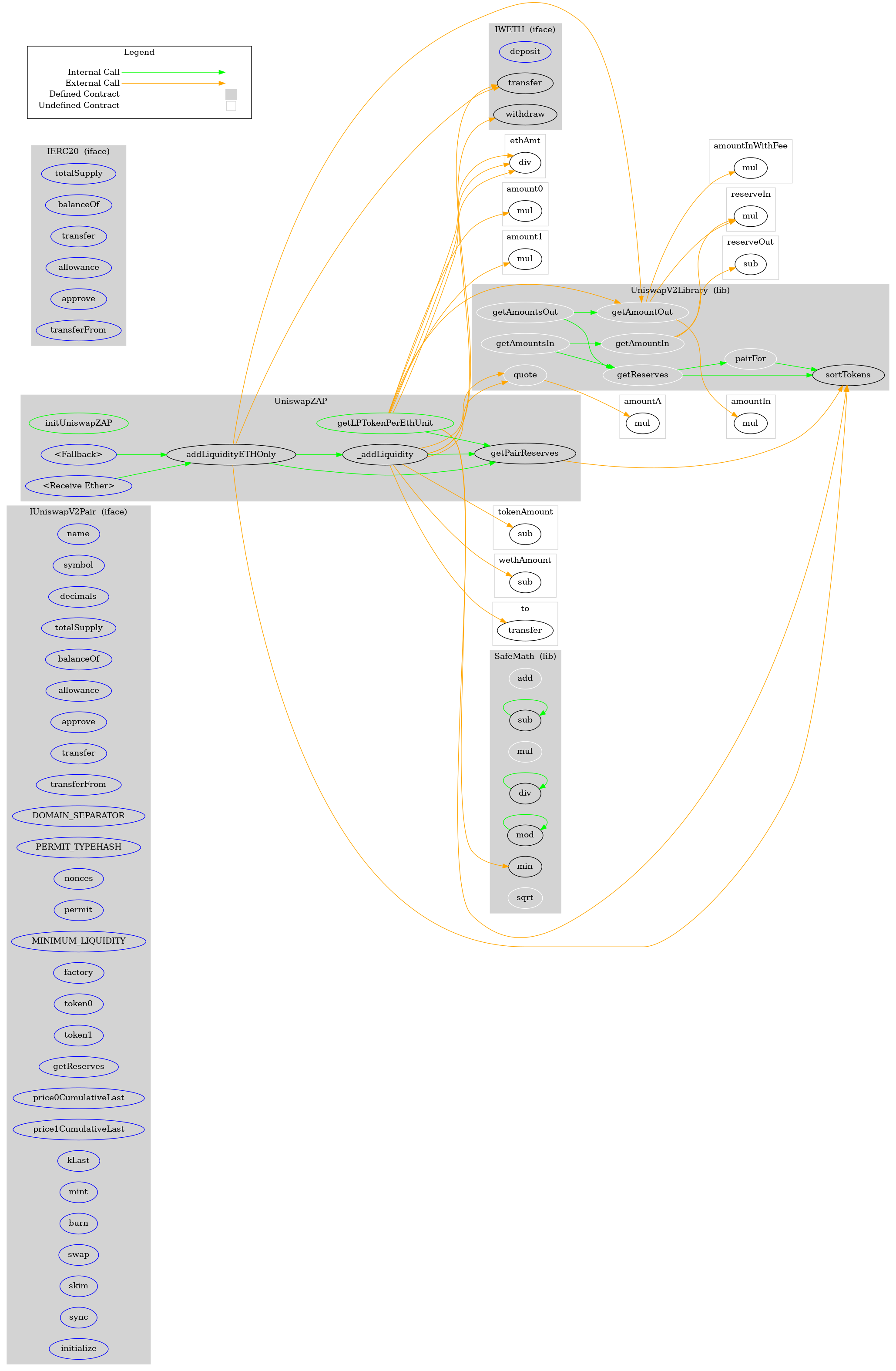
Task: Click the DOMAIN_SEPARATOR node
Action: click(x=79, y=815)
